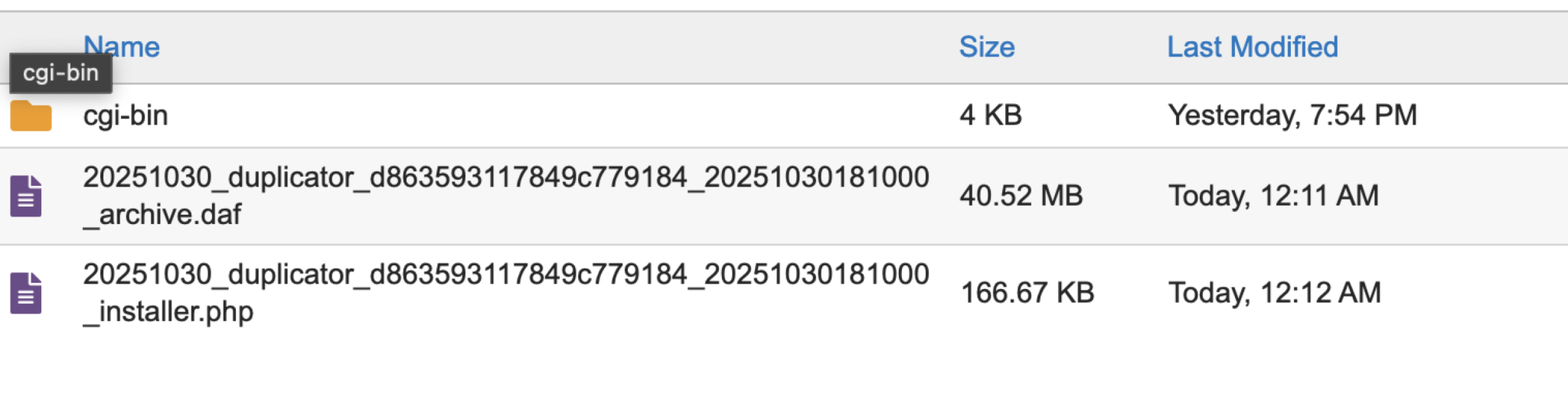Viewport: 1568px width, 413px height.
Task: Open the cgi-bin folder icon
Action: [x=31, y=116]
